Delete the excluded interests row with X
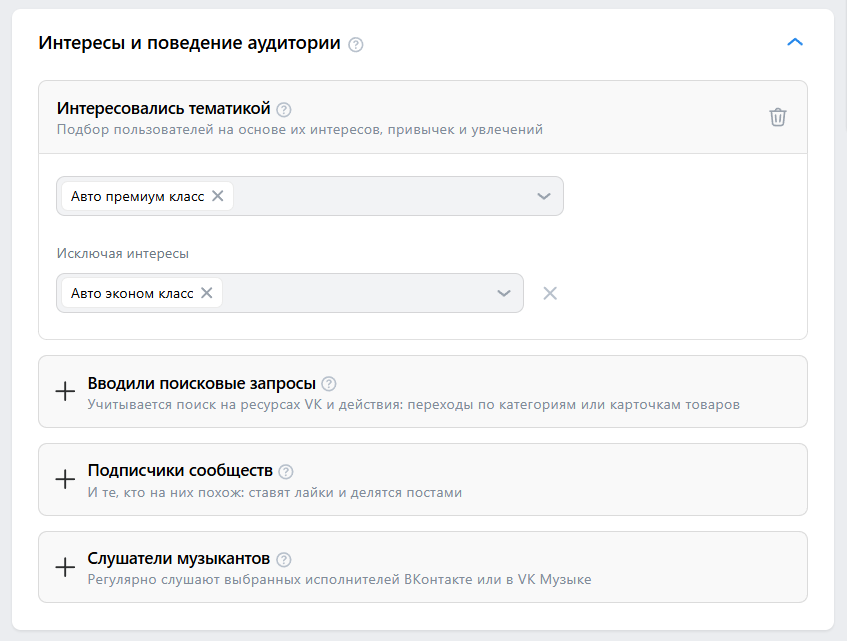 (x=549, y=293)
